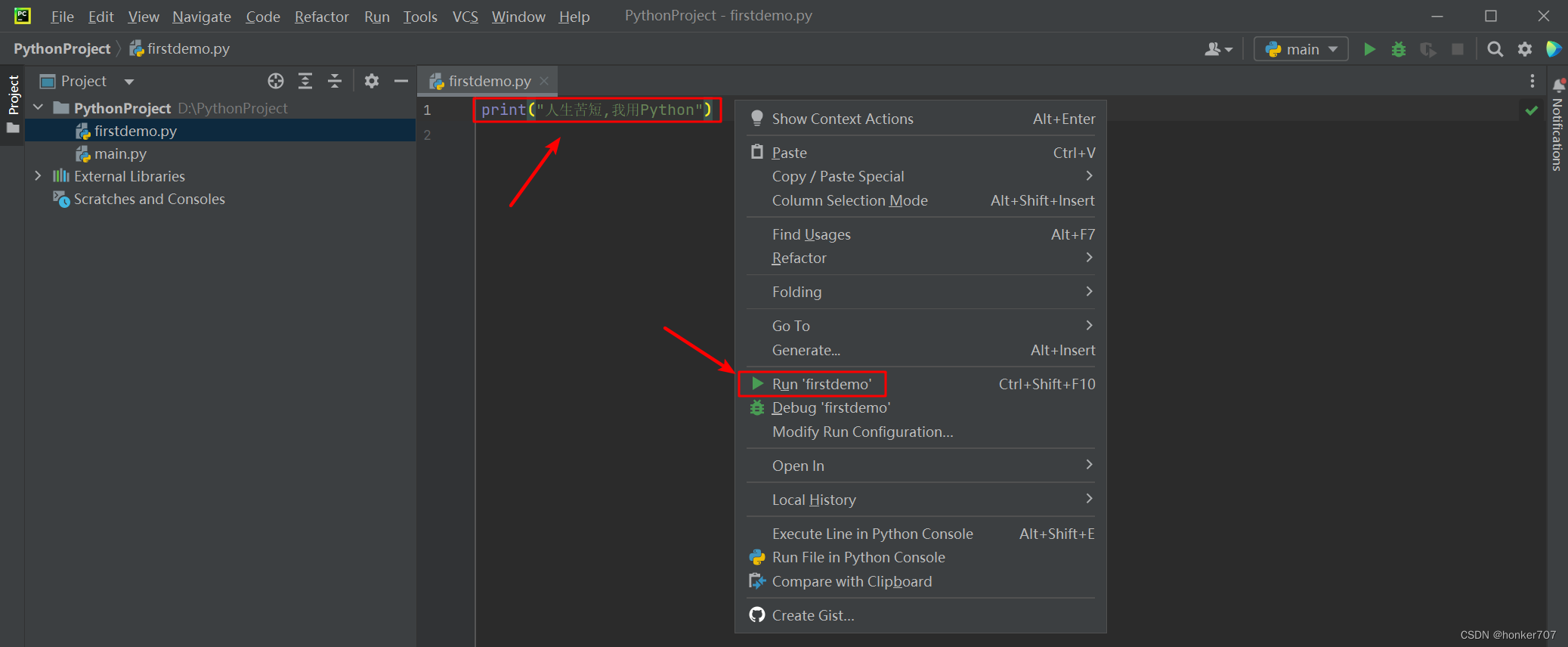Image resolution: width=1568 pixels, height=647 pixels.
Task: Choose Paste from the context menu
Action: pyautogui.click(x=920, y=153)
